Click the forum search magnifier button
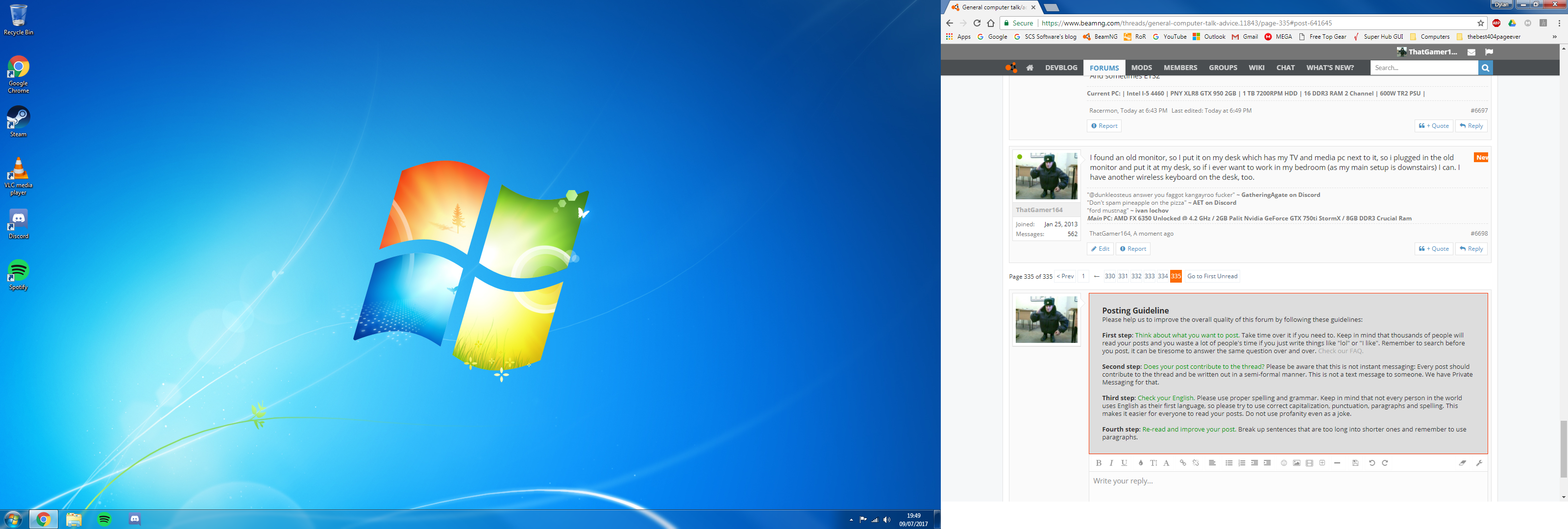Screen dimensions: 1568x529 pyautogui.click(x=1485, y=68)
